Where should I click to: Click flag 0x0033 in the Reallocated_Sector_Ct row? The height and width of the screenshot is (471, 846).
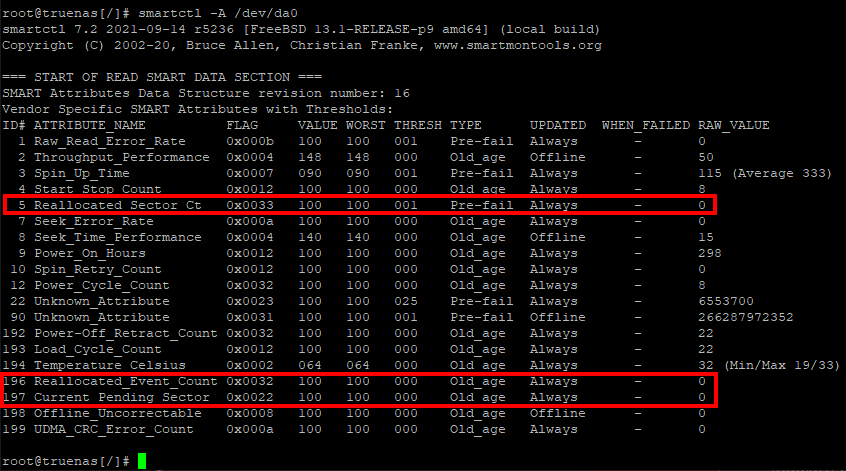(x=250, y=205)
